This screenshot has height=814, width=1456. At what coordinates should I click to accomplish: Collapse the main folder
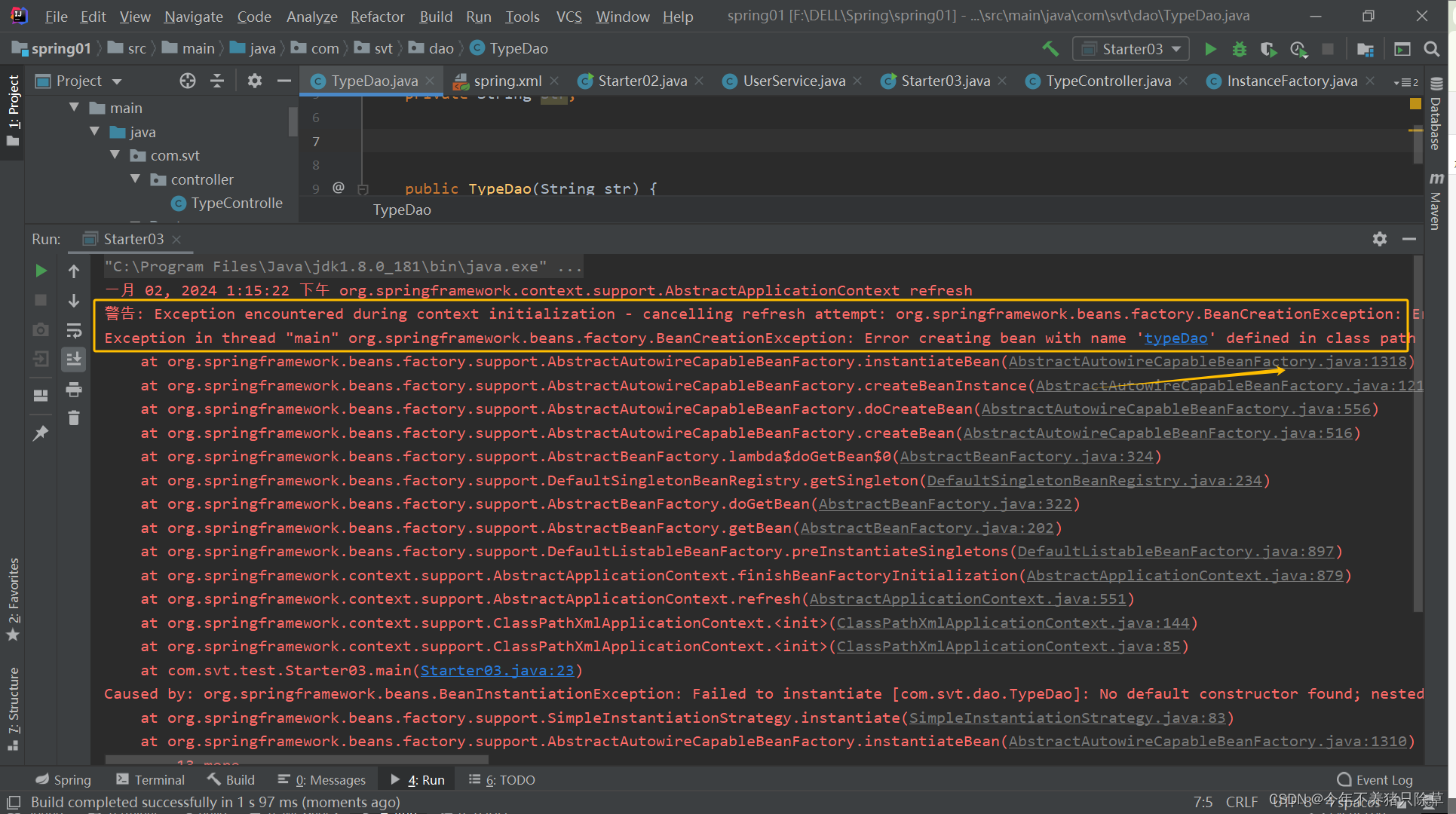(75, 108)
